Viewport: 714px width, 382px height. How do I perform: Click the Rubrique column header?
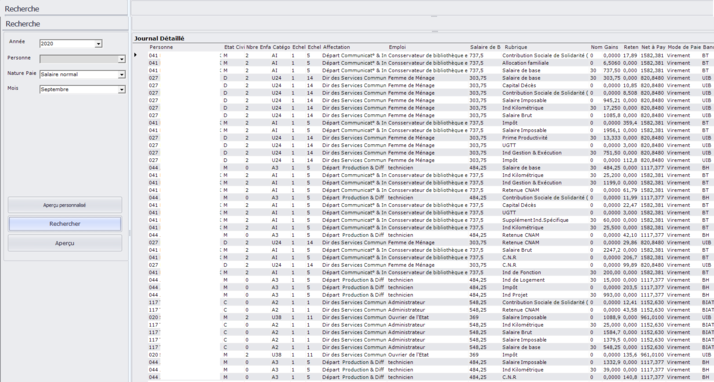click(516, 47)
